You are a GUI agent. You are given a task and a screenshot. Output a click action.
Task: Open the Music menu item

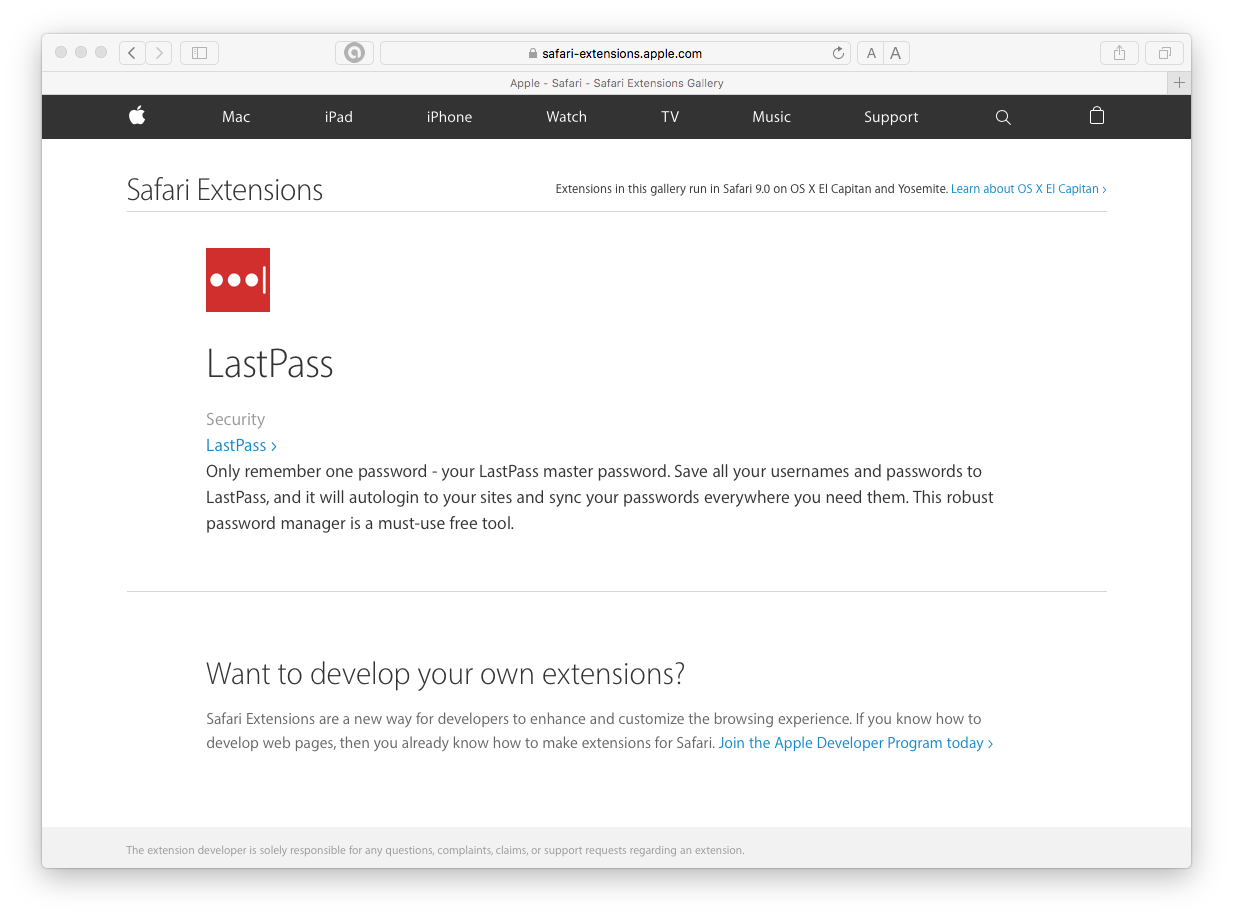coord(772,117)
